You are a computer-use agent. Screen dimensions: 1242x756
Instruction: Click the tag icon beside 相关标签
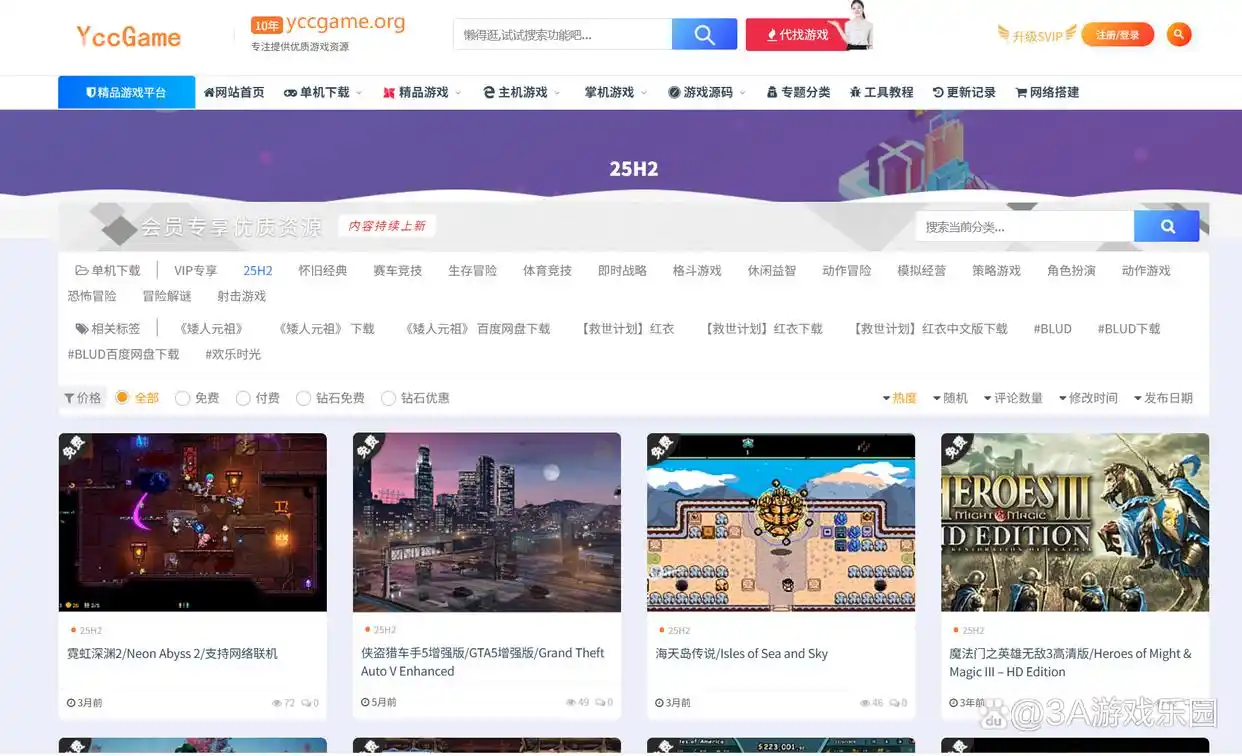(81, 327)
